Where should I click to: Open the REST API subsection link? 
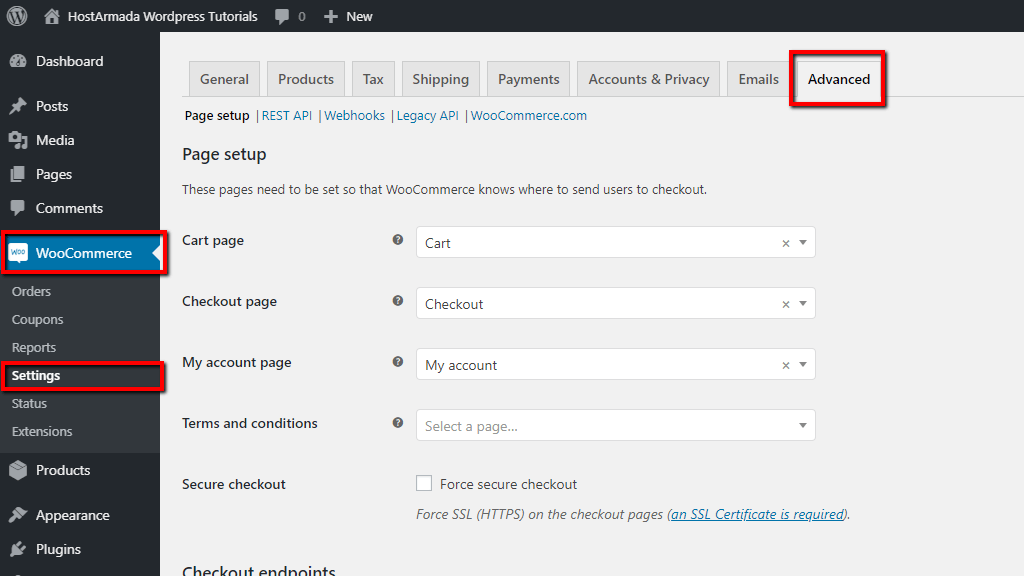[287, 116]
